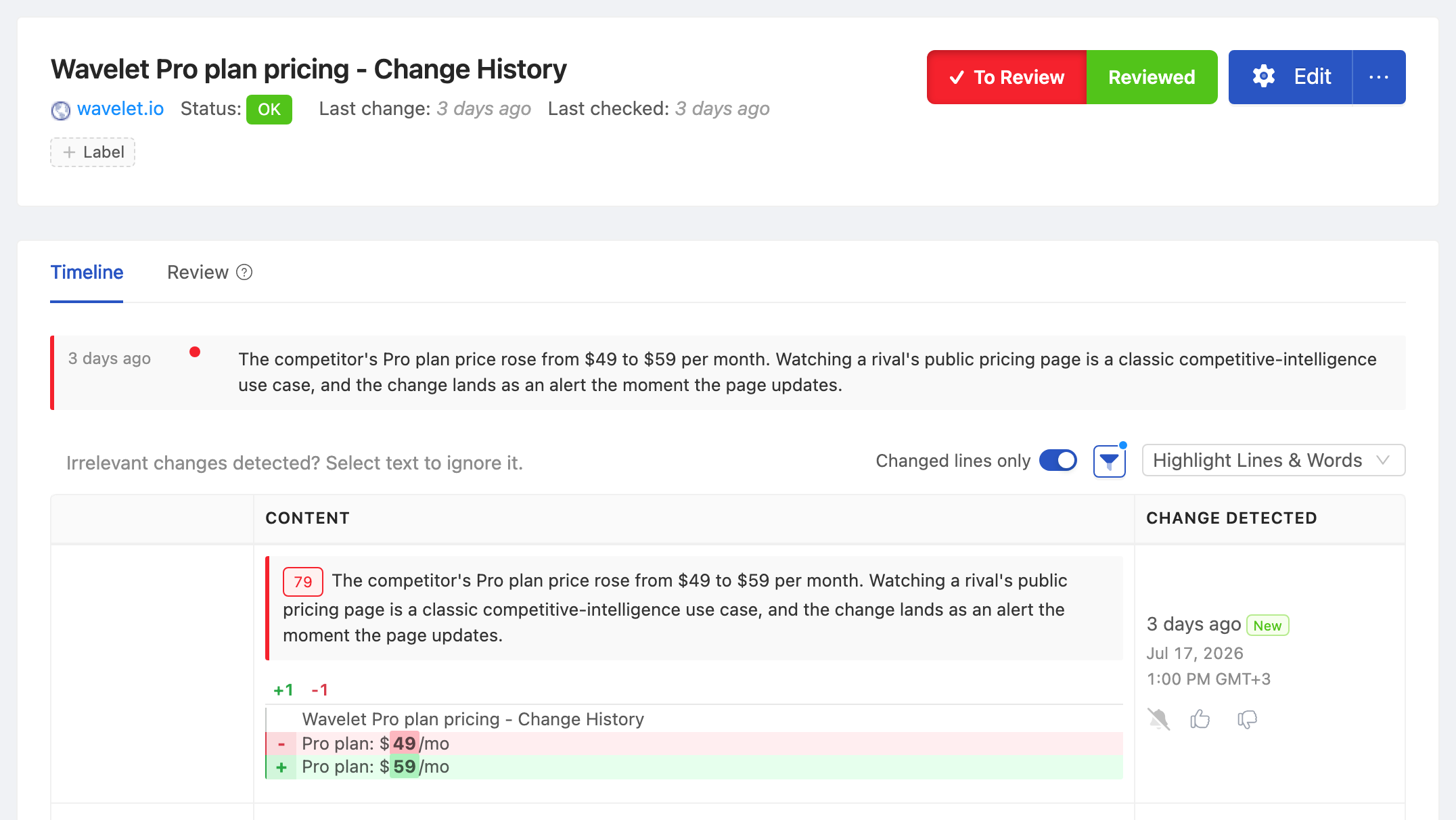The image size is (1456, 820).
Task: Click the Last checked: 3 days ago text
Action: [x=659, y=109]
